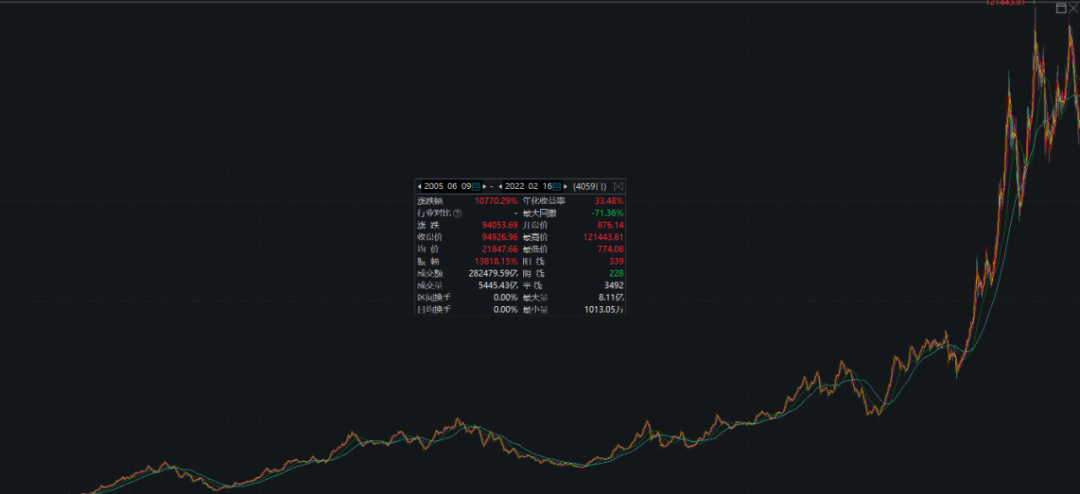The width and height of the screenshot is (1080, 494).
Task: Step end date 2022 02 16 forward
Action: tap(565, 186)
